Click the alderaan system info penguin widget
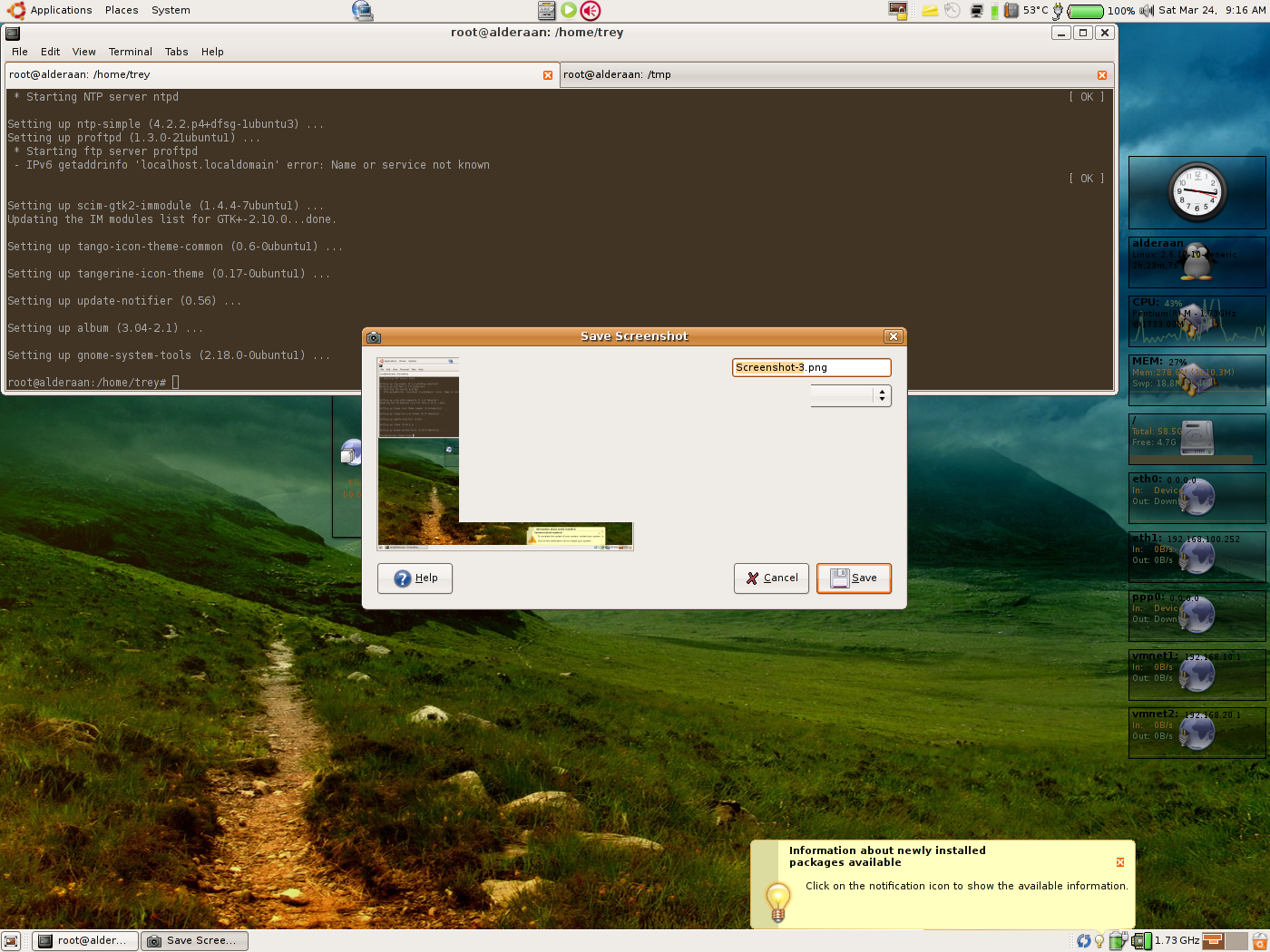Viewport: 1270px width, 952px height. tap(1197, 261)
